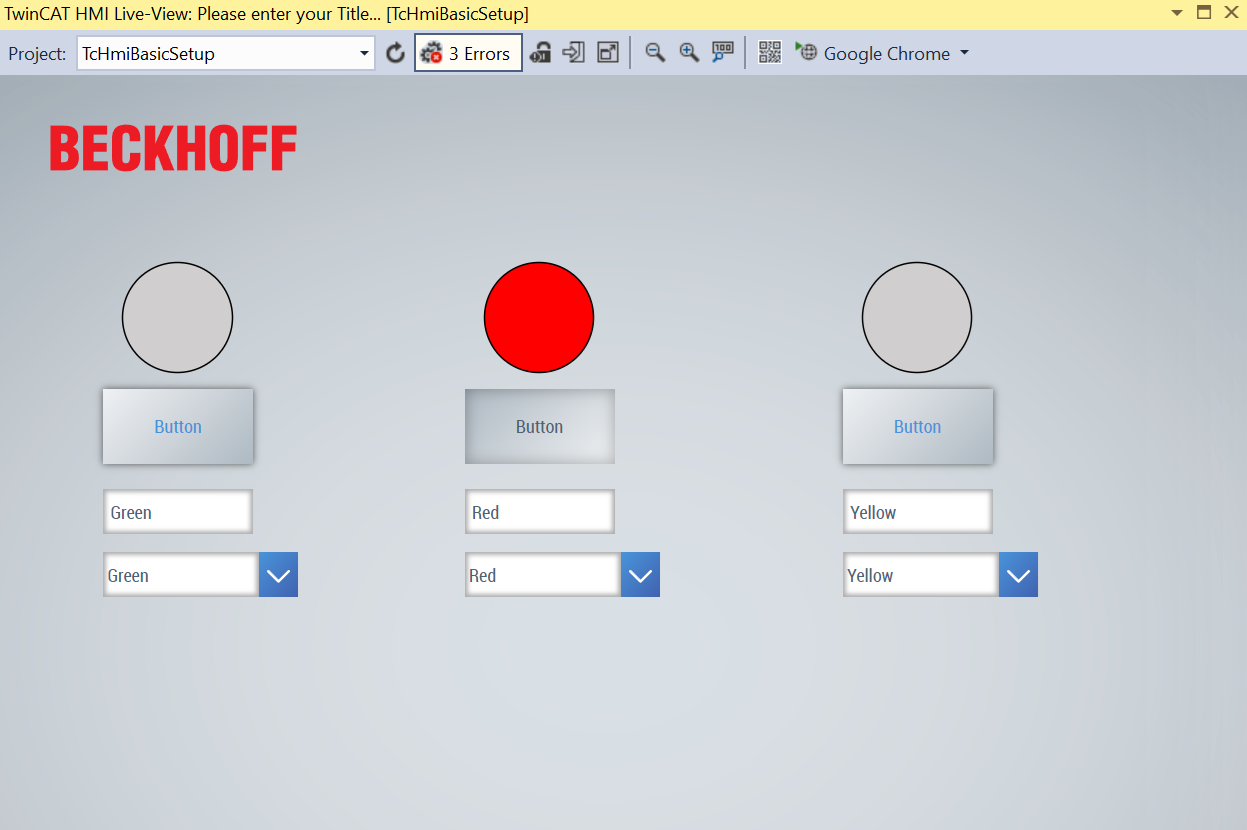Show the QR code for the HMI
Screen dimensions: 1247x830
(770, 53)
